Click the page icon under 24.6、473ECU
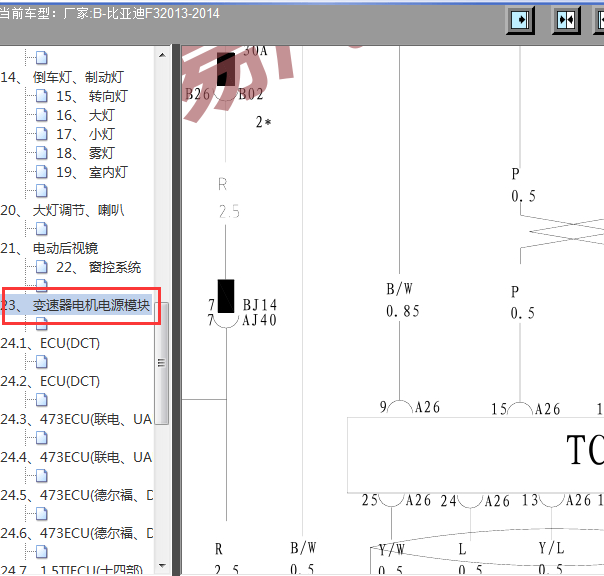The image size is (604, 576). [x=42, y=552]
